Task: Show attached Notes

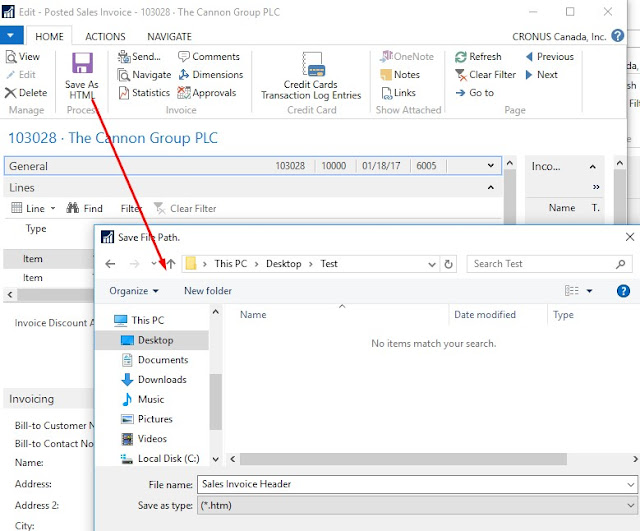Action: coord(400,75)
